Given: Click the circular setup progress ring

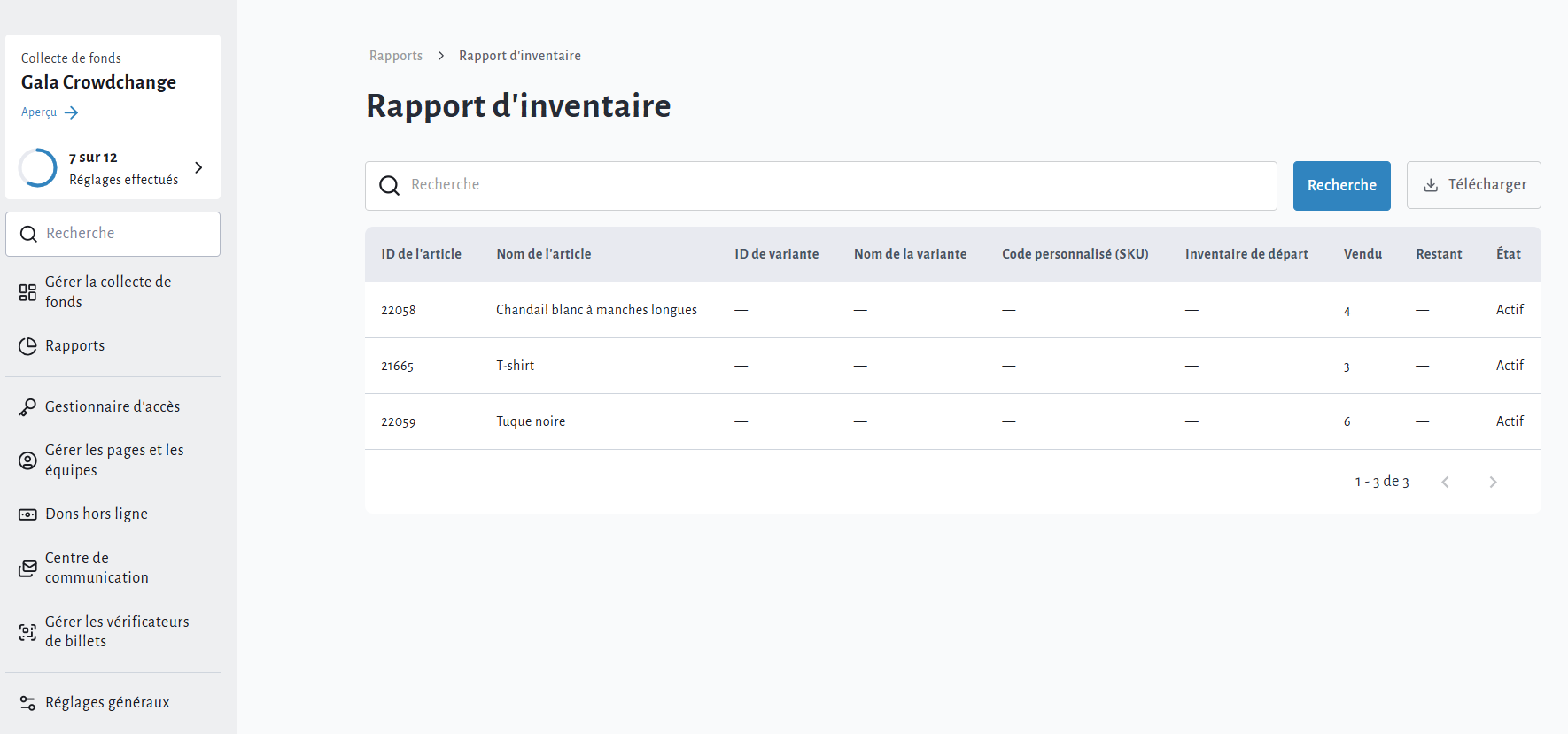Looking at the screenshot, I should tap(38, 167).
